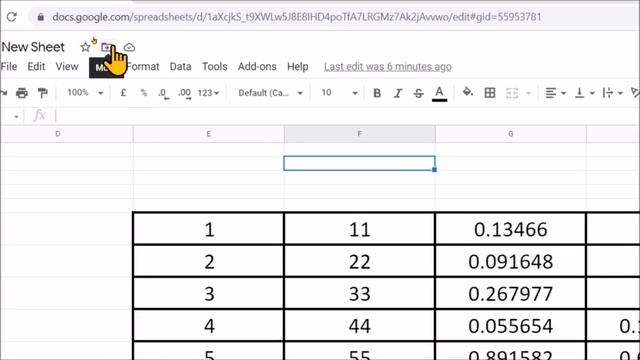This screenshot has height=360, width=640.
Task: Open the 'Last edit was 6 minutes ago' link
Action: tap(388, 67)
